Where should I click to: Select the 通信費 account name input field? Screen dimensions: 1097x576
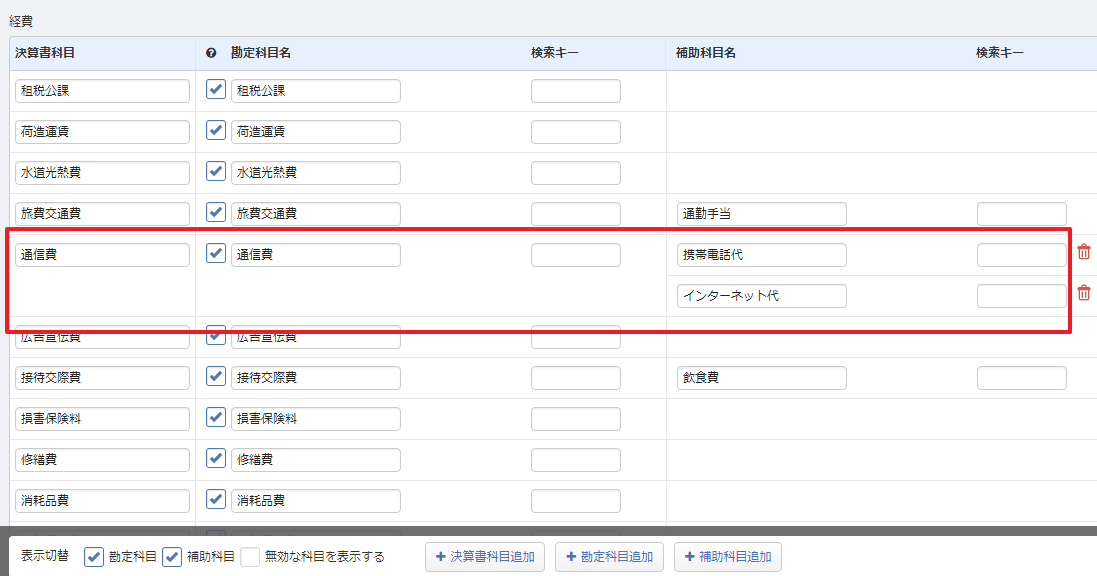click(x=315, y=254)
